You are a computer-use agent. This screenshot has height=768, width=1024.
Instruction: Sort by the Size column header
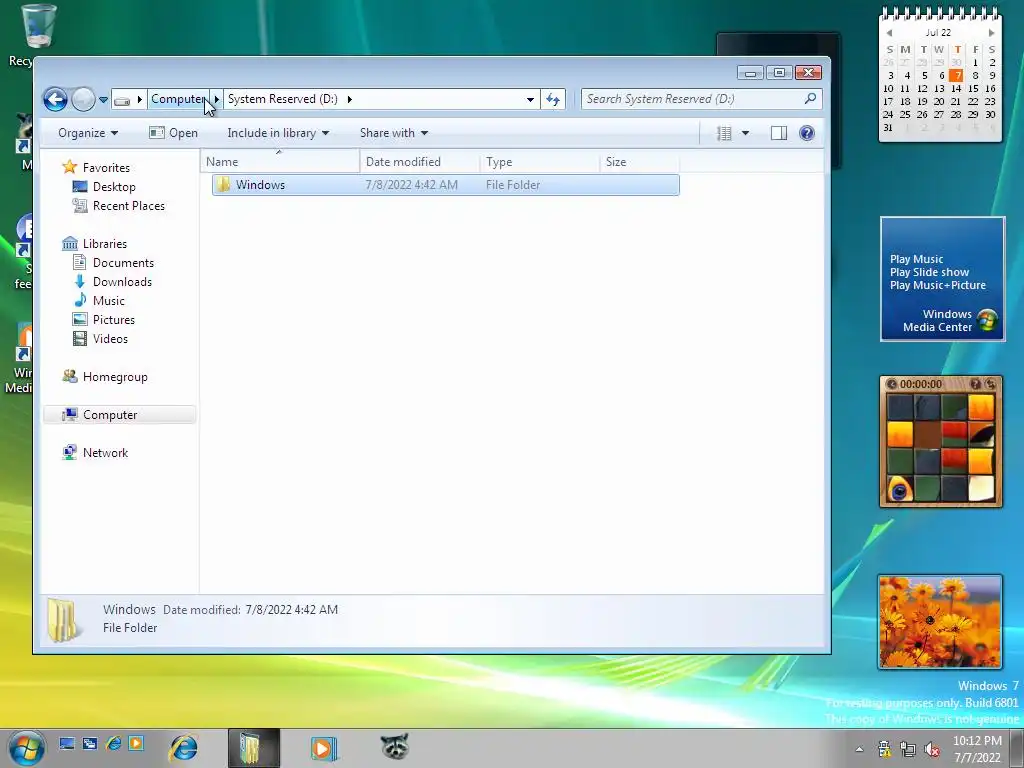pos(639,162)
